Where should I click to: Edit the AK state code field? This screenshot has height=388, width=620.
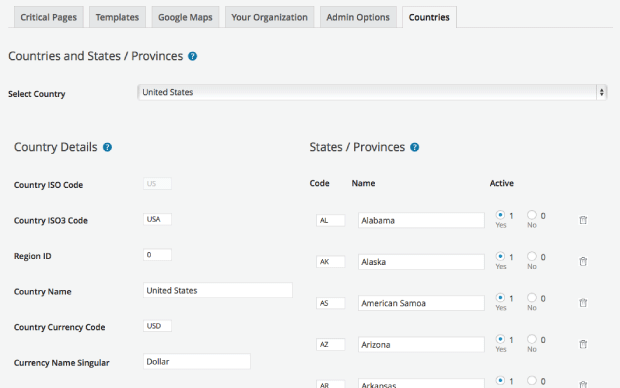(x=331, y=262)
